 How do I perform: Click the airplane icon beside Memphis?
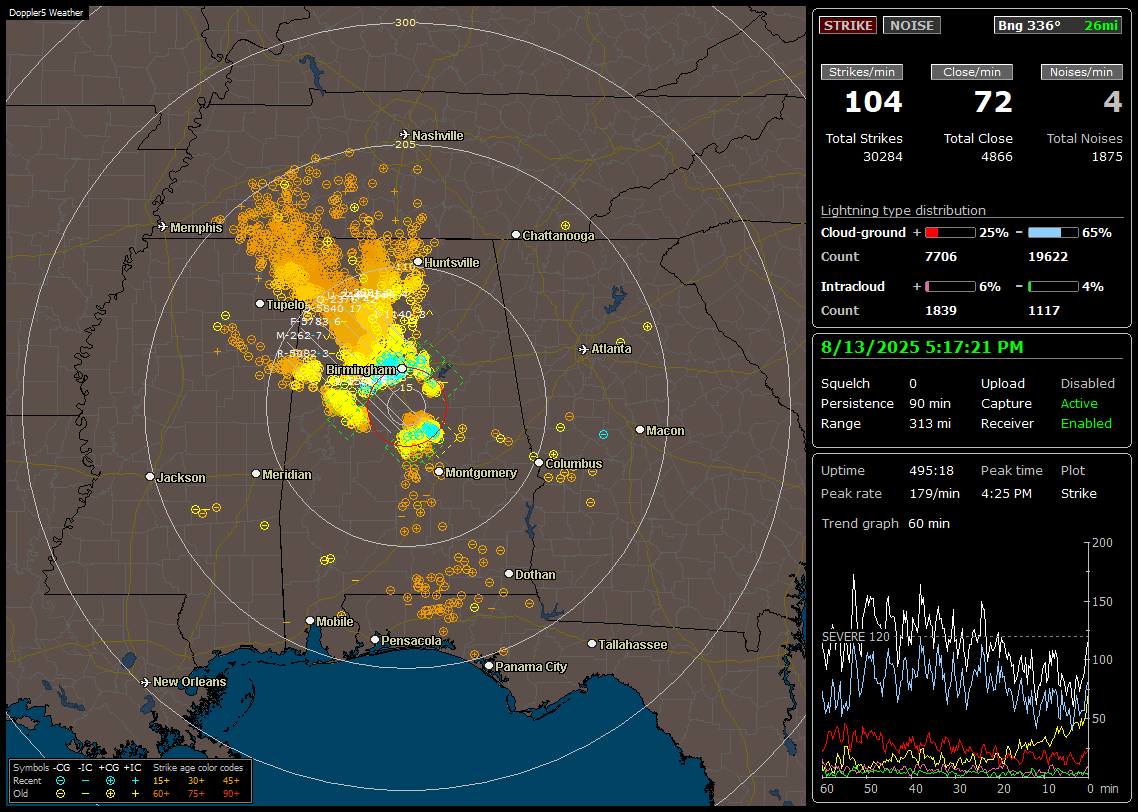[163, 227]
